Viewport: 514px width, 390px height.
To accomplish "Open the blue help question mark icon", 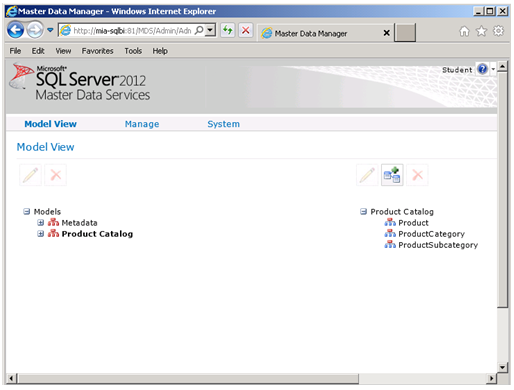I will pos(482,69).
